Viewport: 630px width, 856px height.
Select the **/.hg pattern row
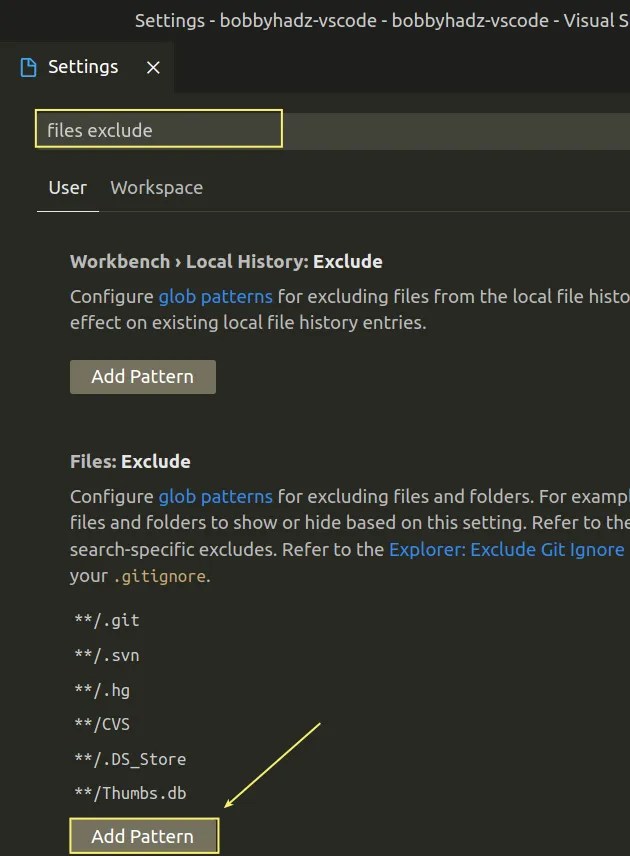102,690
